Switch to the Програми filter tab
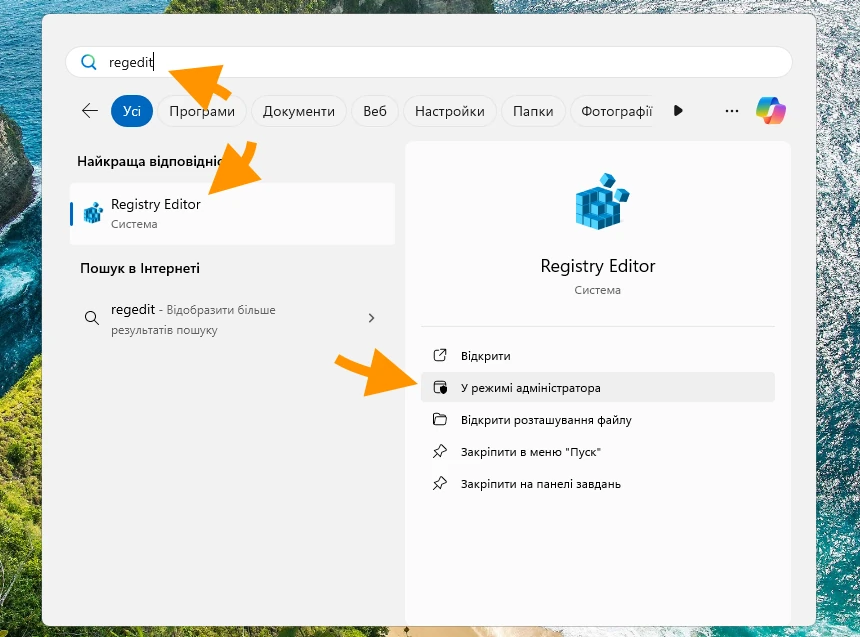860x637 pixels. tap(202, 111)
